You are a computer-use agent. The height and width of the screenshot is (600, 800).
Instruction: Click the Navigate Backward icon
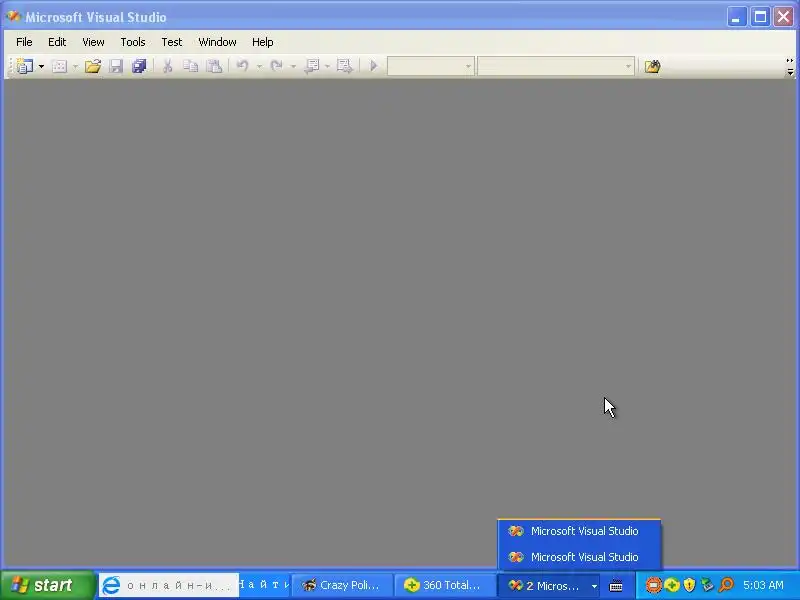(311, 66)
